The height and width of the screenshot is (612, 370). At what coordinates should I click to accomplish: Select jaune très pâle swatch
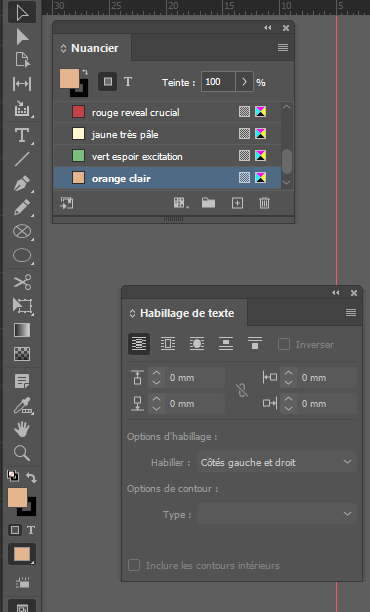tap(167, 134)
